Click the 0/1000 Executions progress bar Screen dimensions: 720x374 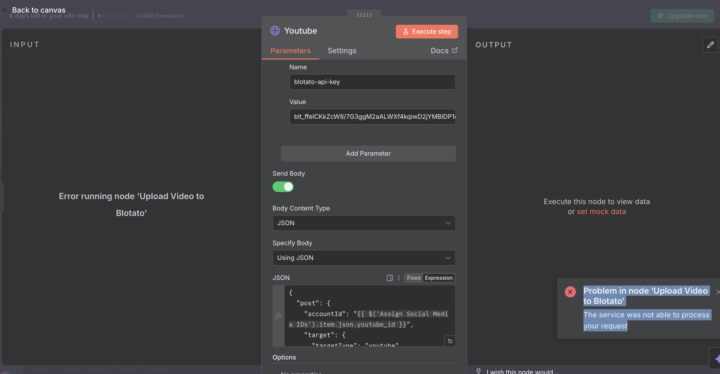coord(114,16)
